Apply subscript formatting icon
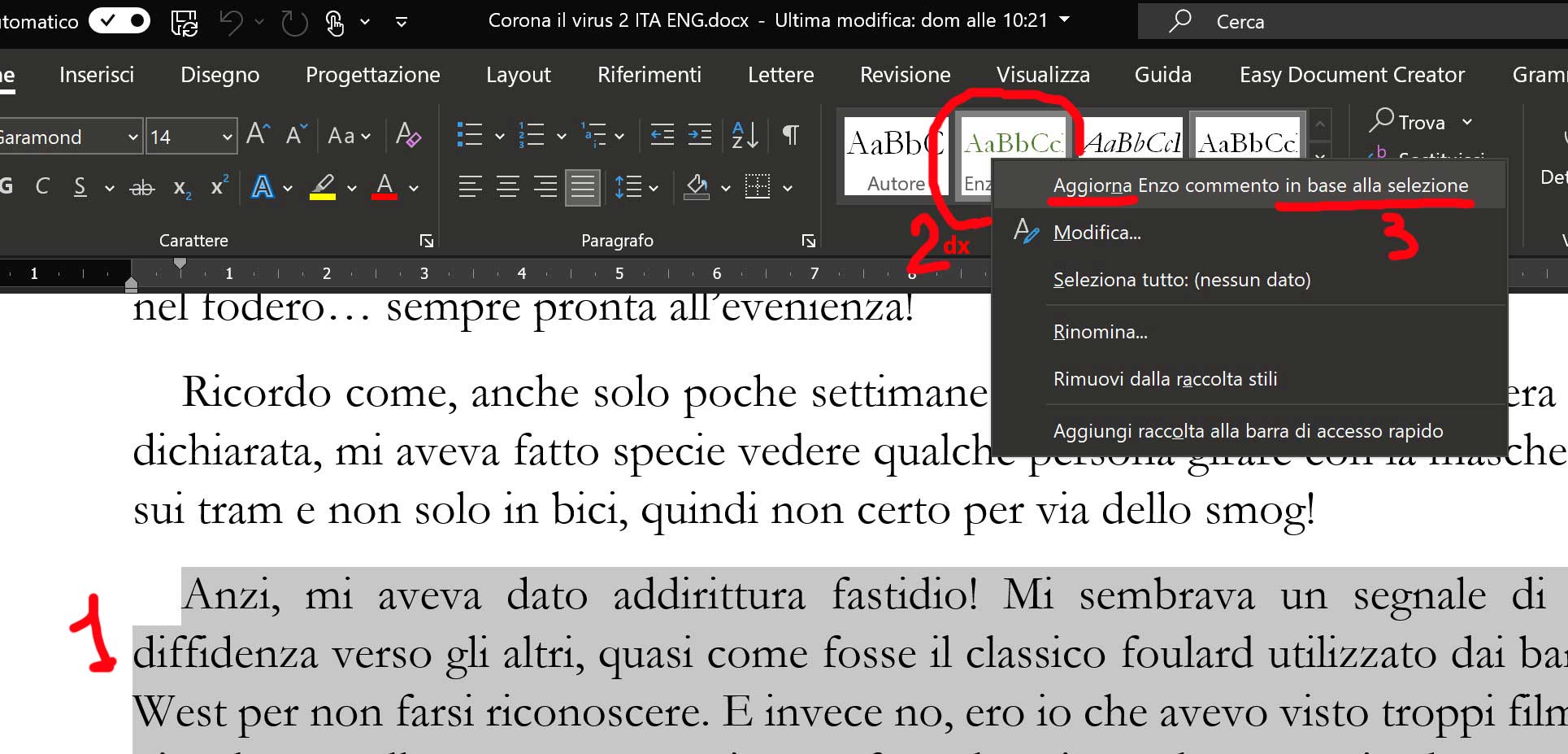Screen dimensions: 1568x754 click(182, 188)
